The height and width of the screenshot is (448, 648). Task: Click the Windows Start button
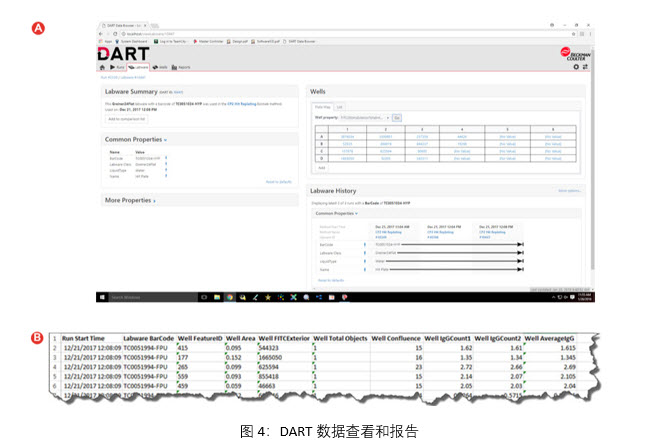pyautogui.click(x=101, y=297)
